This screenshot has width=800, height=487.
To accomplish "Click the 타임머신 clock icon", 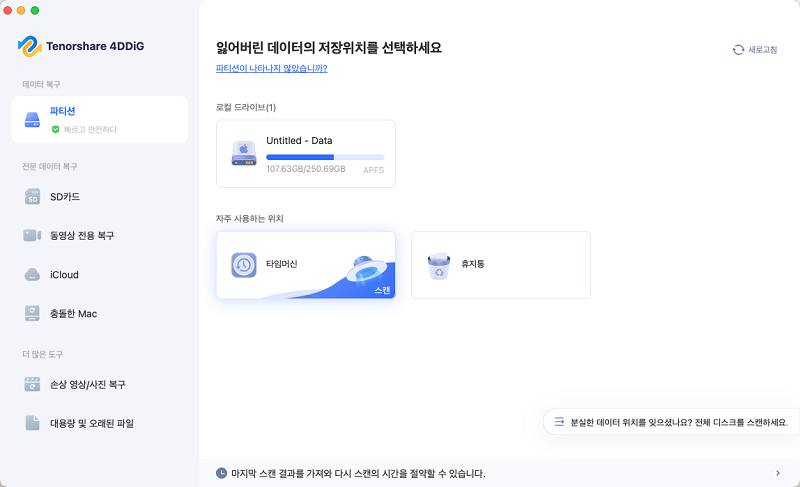I will pos(244,265).
